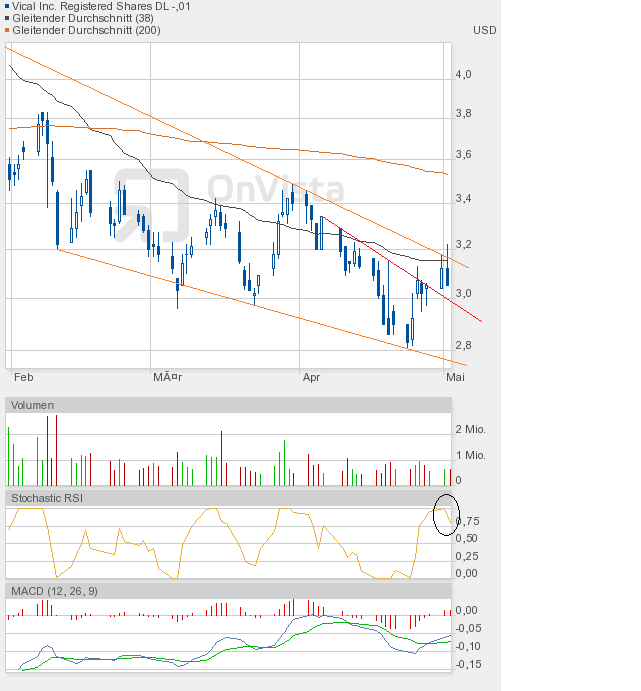Click the blue Vical Inc. legend marker
Viewport: 641px width, 691px height.
pos(7,6)
